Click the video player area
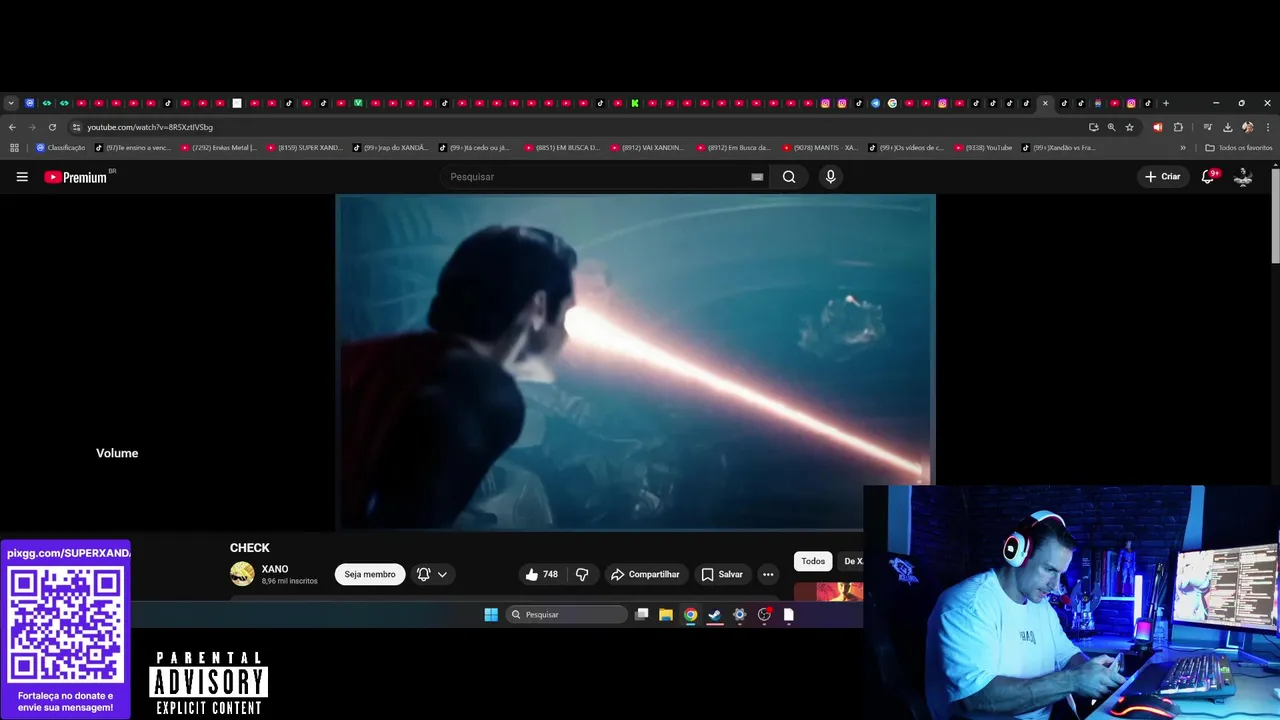Image resolution: width=1280 pixels, height=720 pixels. (x=635, y=361)
